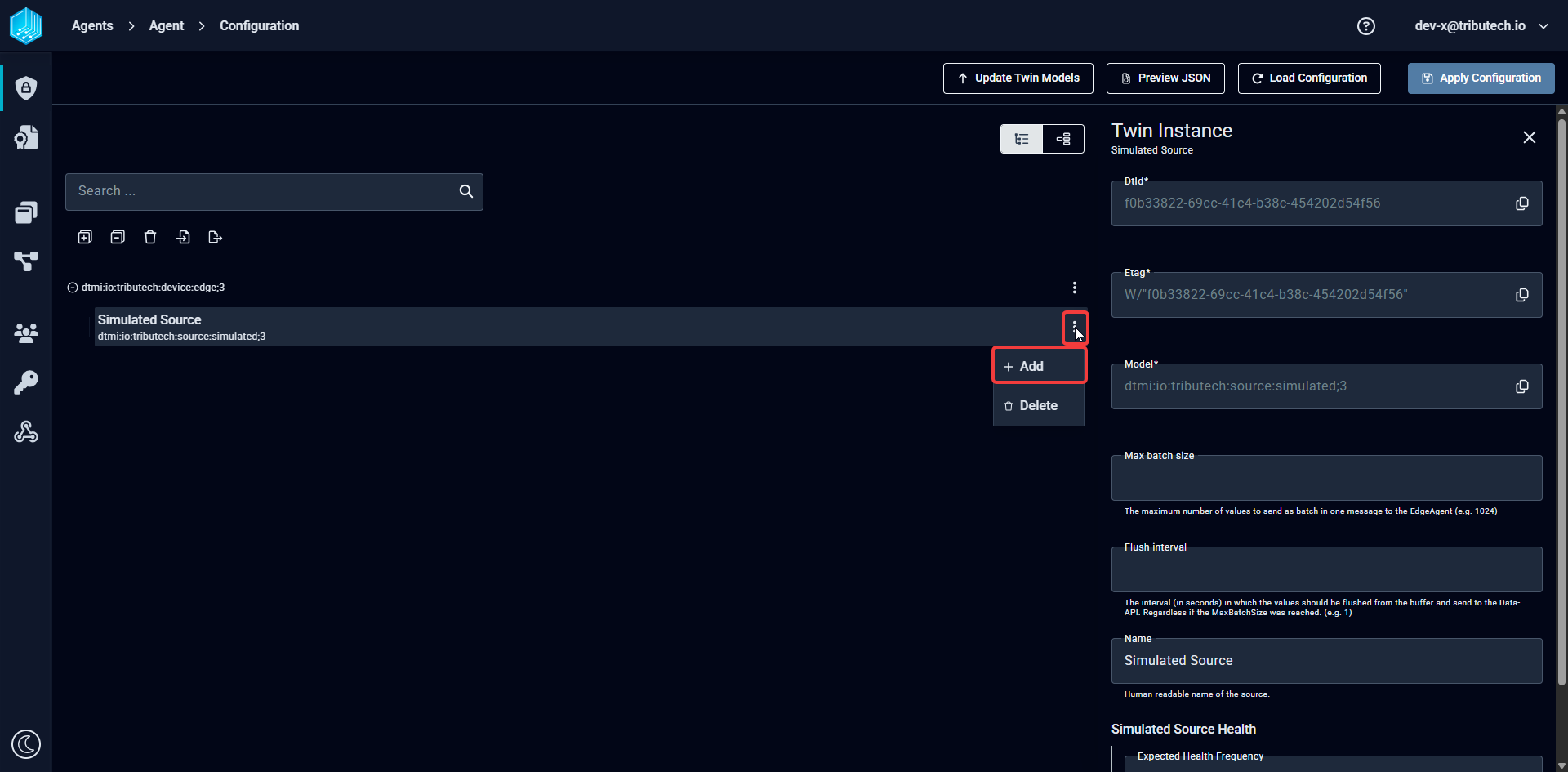
Task: Click the Twin Instance panel scrollbar
Action: (x=1561, y=400)
